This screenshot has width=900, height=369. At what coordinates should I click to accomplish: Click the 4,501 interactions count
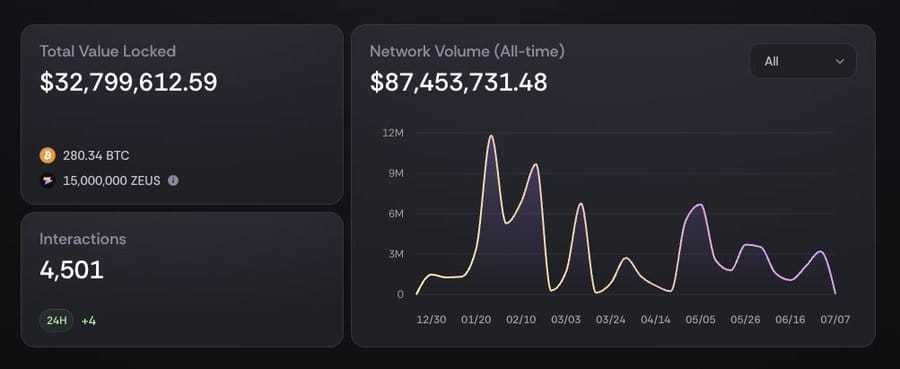tap(72, 270)
